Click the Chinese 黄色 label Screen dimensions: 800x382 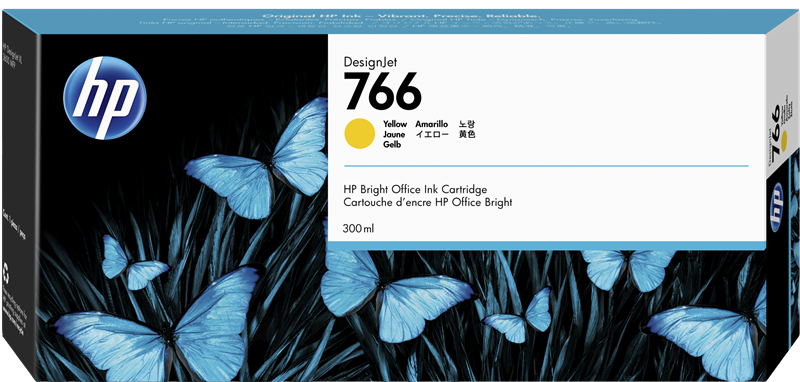pos(467,135)
